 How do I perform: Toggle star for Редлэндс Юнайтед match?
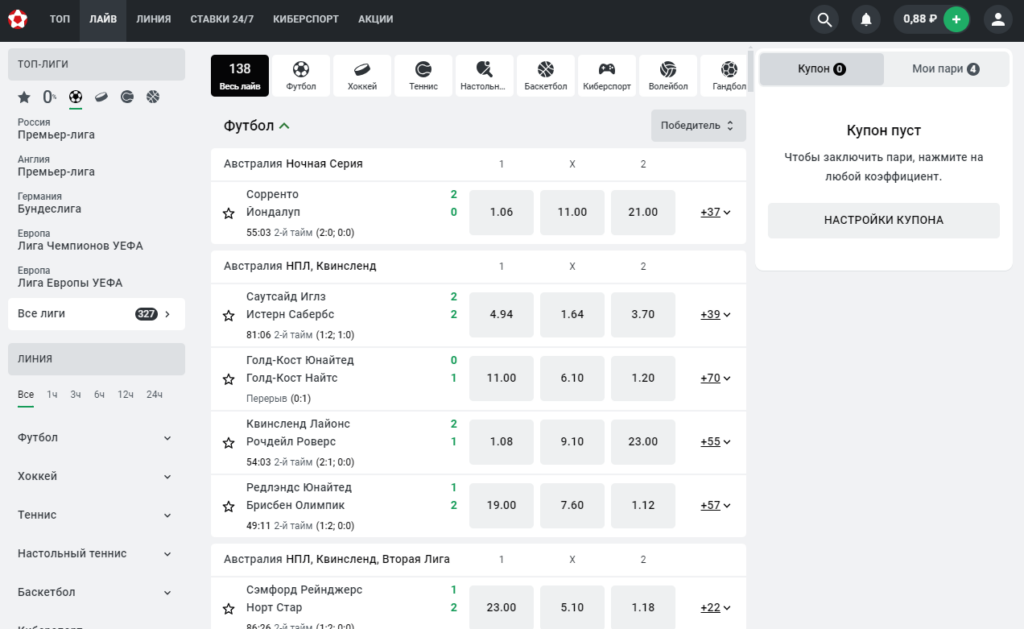coord(229,506)
